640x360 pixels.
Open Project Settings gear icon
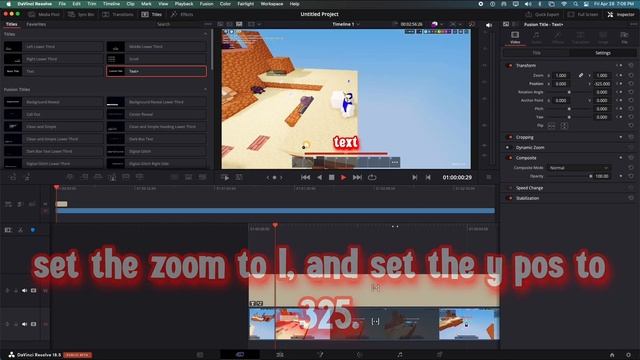628,355
